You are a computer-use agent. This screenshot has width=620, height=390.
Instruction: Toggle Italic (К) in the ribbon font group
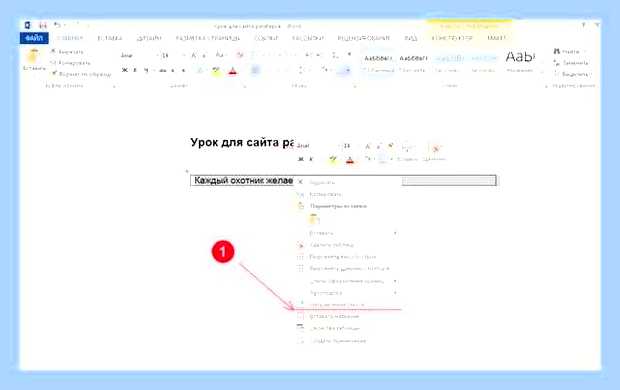tap(135, 70)
